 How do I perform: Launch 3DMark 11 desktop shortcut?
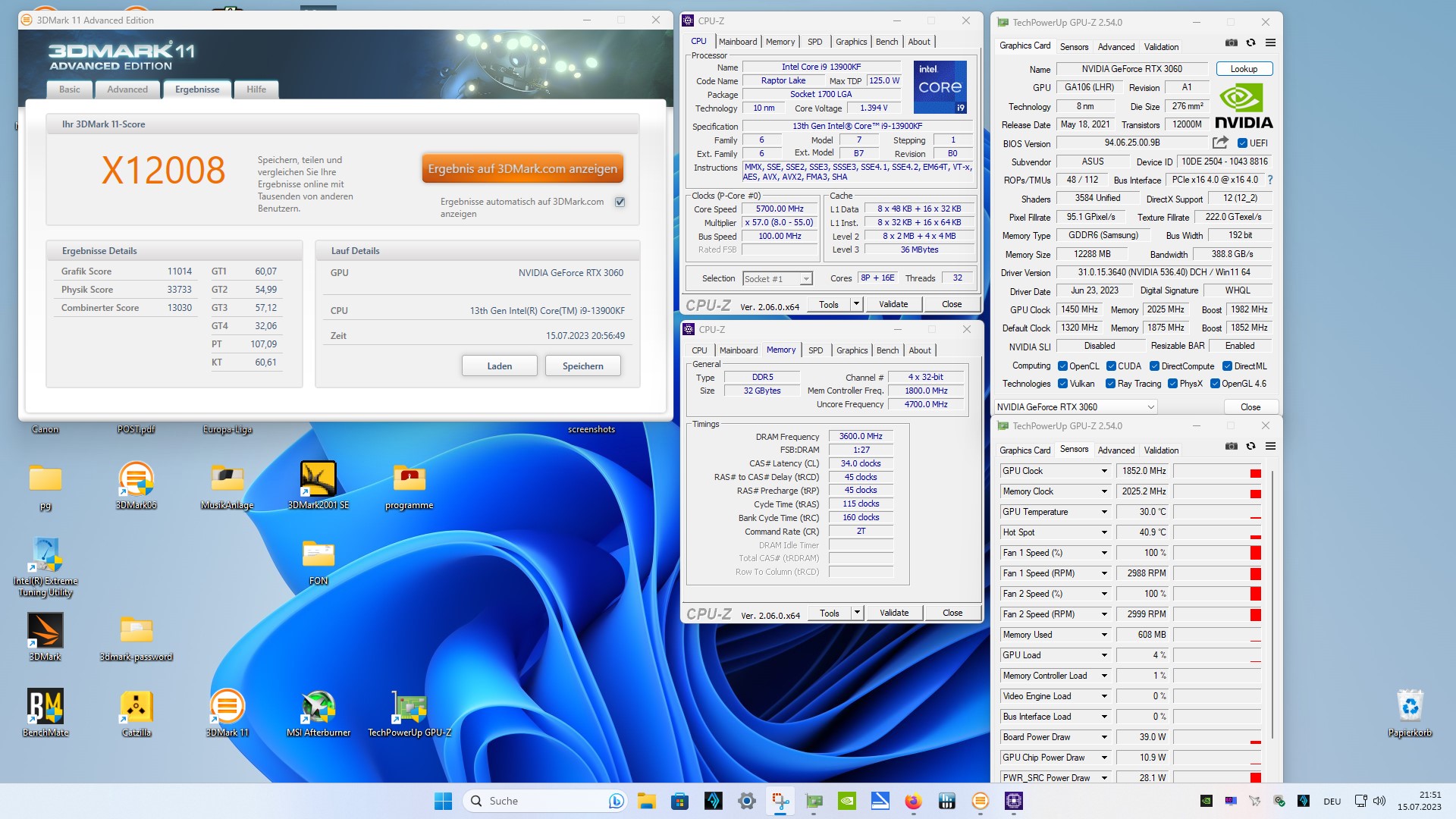pos(227,713)
